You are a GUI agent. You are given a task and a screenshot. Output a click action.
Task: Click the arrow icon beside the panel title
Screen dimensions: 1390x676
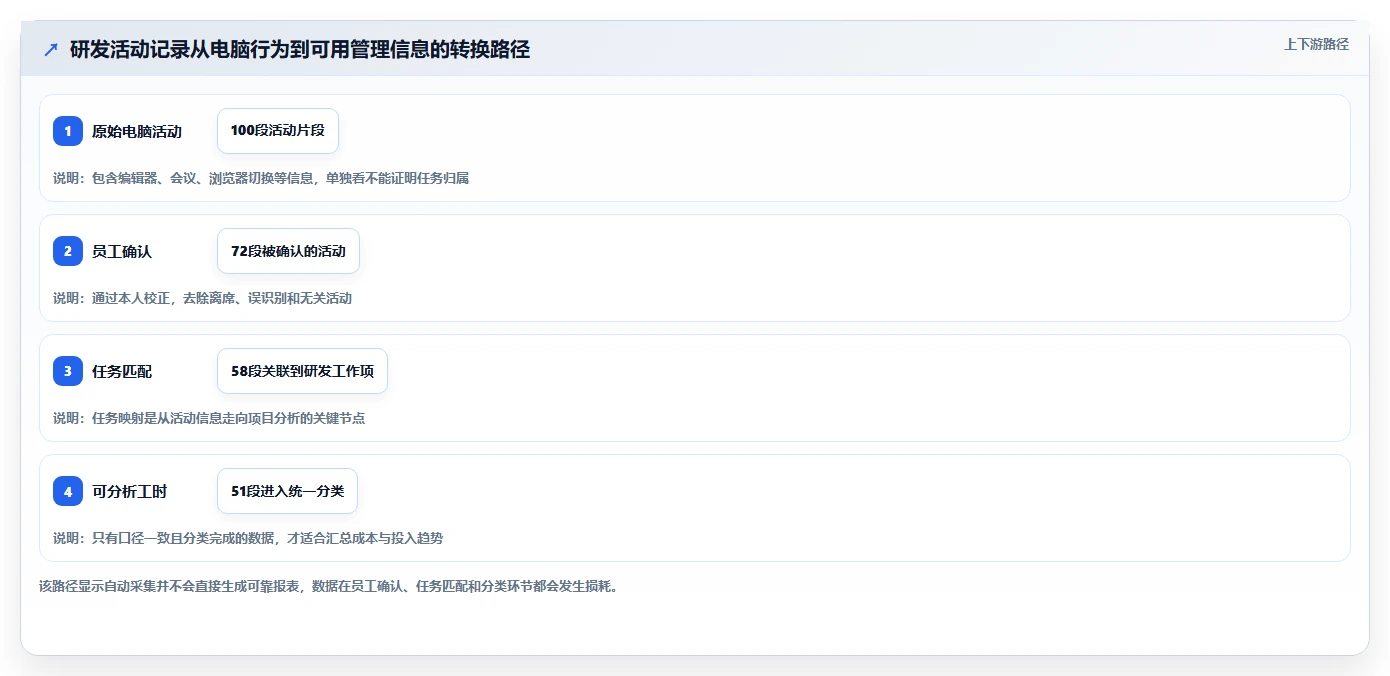click(x=51, y=49)
